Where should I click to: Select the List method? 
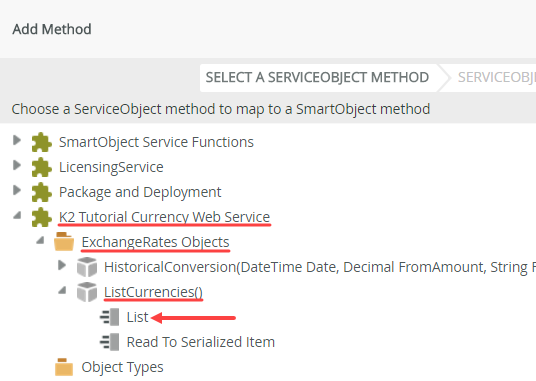coord(137,317)
